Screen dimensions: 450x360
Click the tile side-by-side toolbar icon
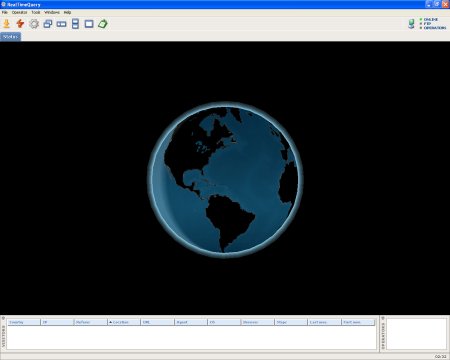pyautogui.click(x=61, y=24)
